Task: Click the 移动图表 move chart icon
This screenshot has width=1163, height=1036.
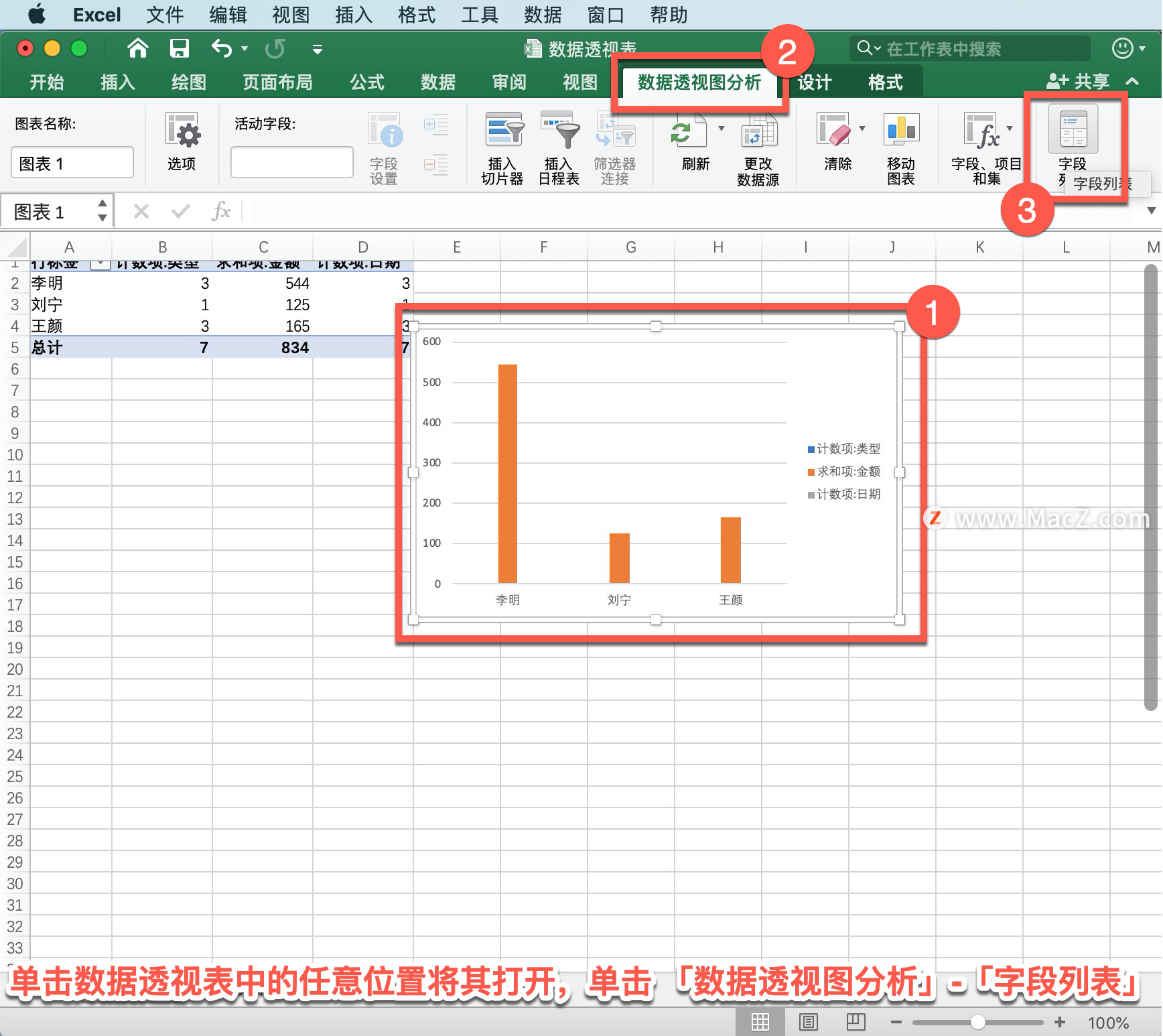Action: [901, 129]
